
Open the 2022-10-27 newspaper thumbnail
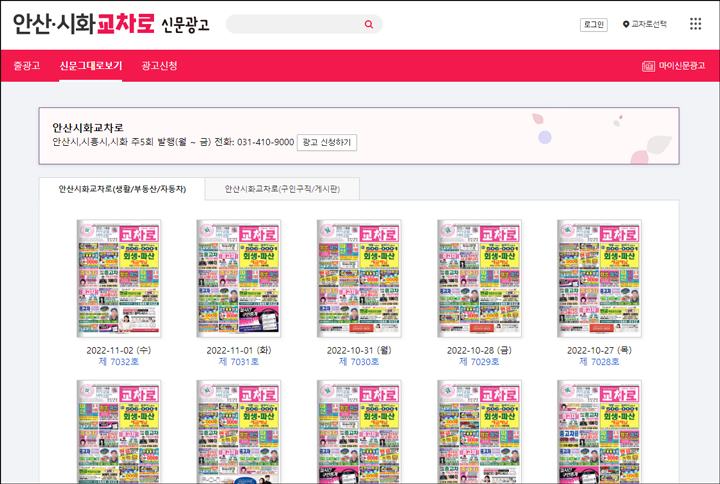[599, 278]
